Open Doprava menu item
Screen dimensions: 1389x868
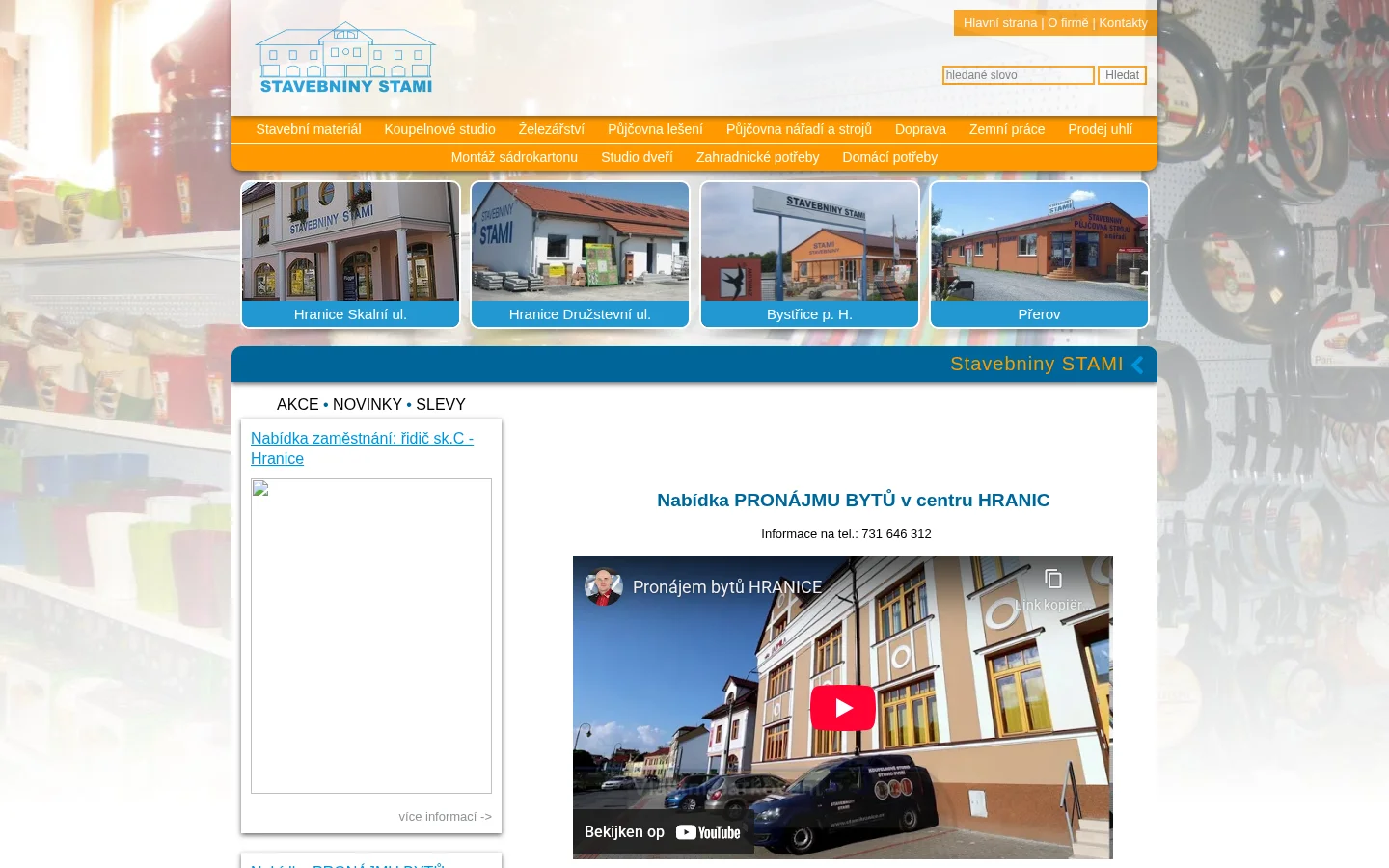pyautogui.click(x=920, y=129)
